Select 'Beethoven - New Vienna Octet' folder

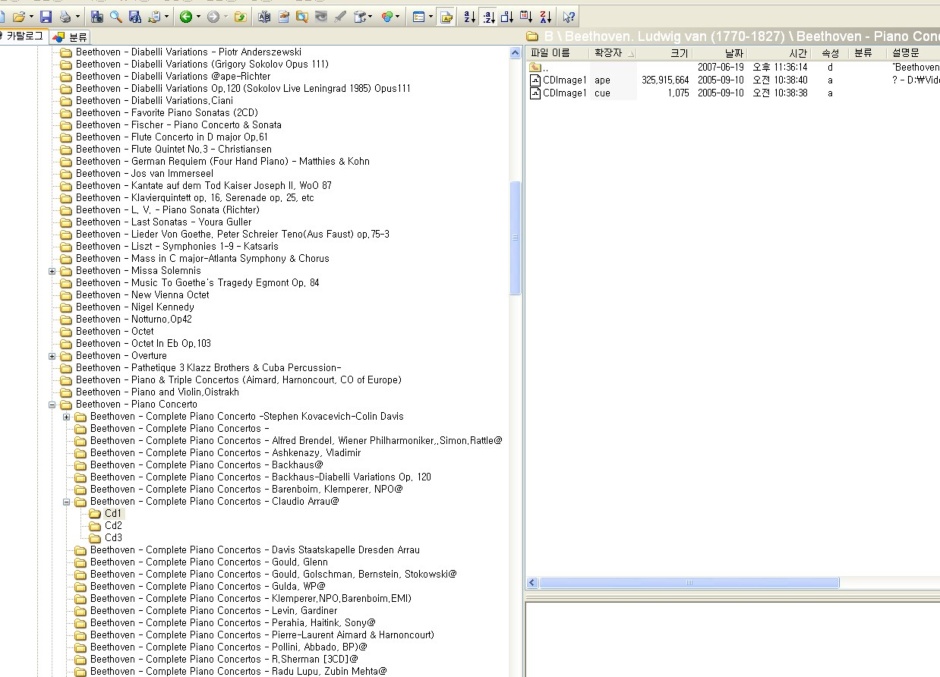click(142, 295)
